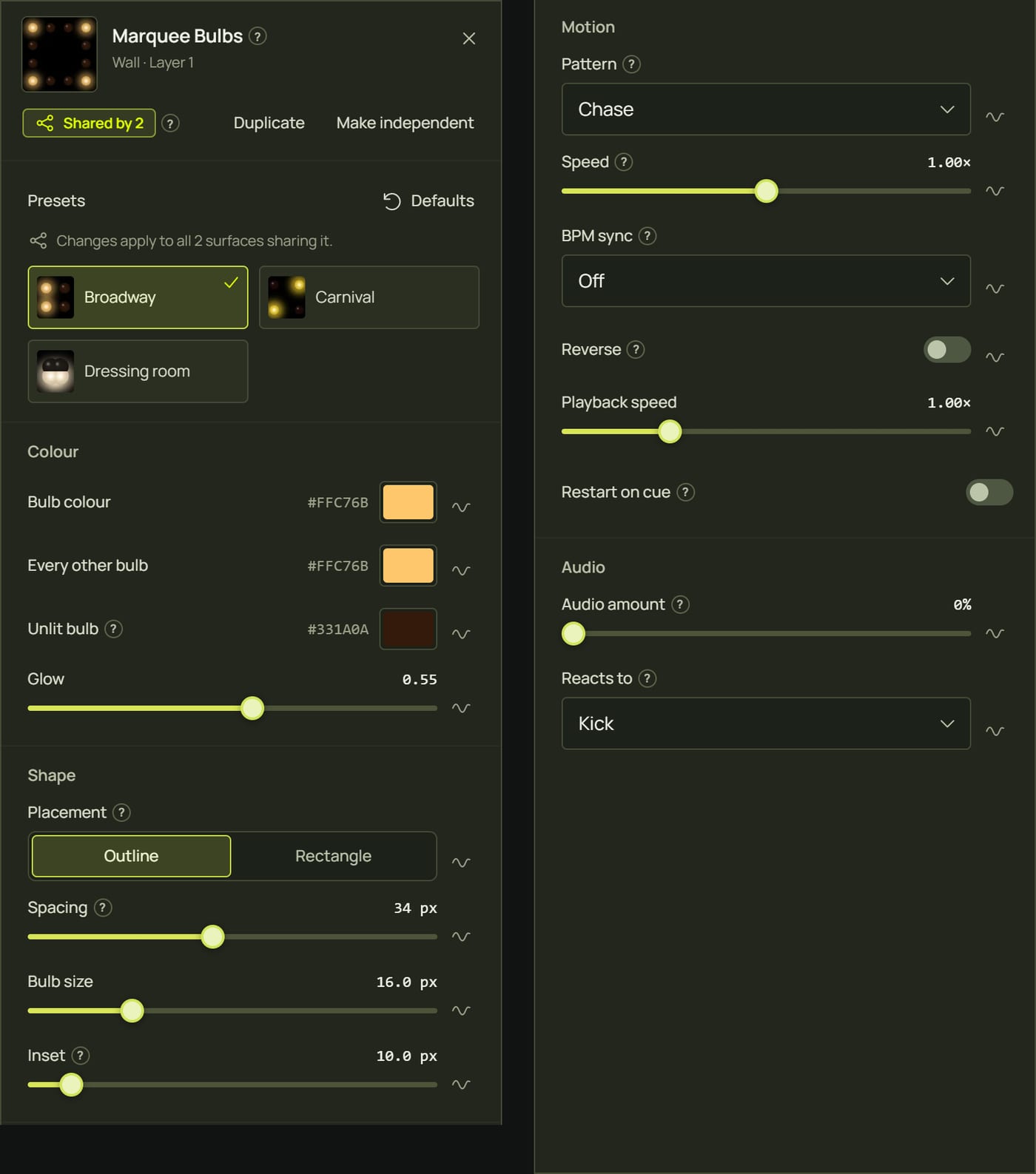
Task: Open help icon next to Unlit bulb
Action: pyautogui.click(x=113, y=629)
